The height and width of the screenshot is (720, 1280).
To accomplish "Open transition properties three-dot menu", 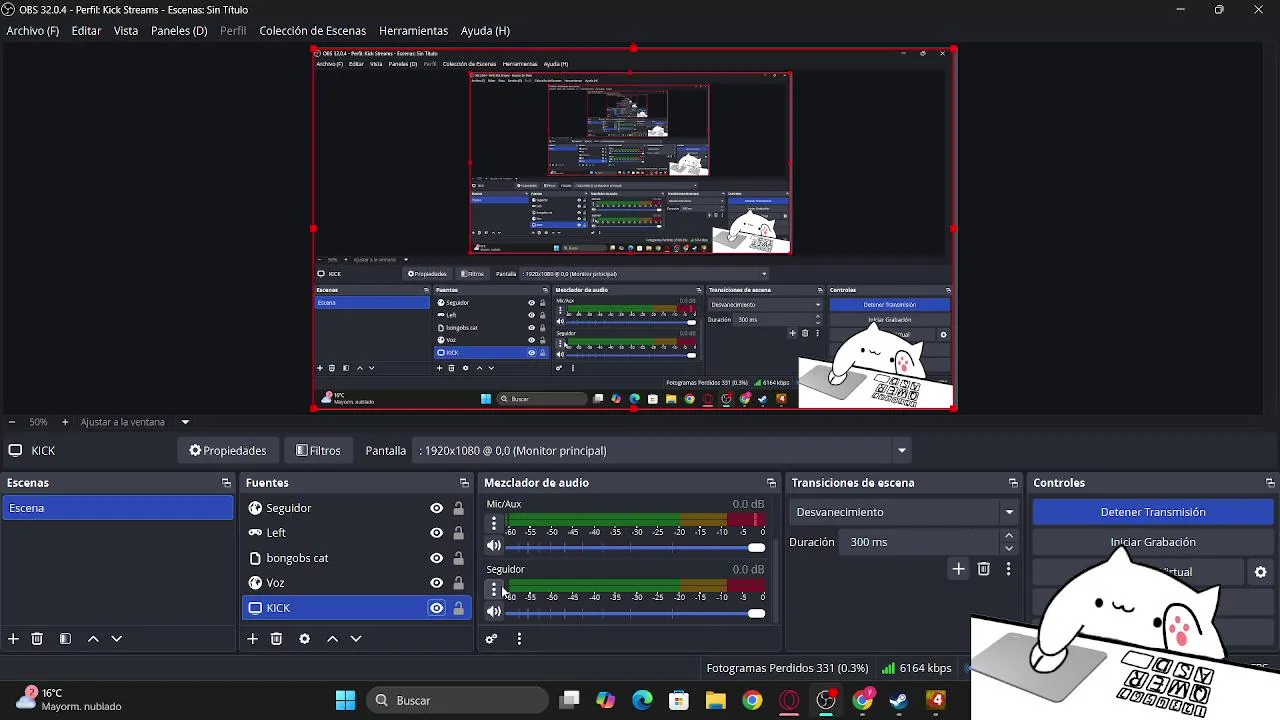I will click(x=1008, y=568).
